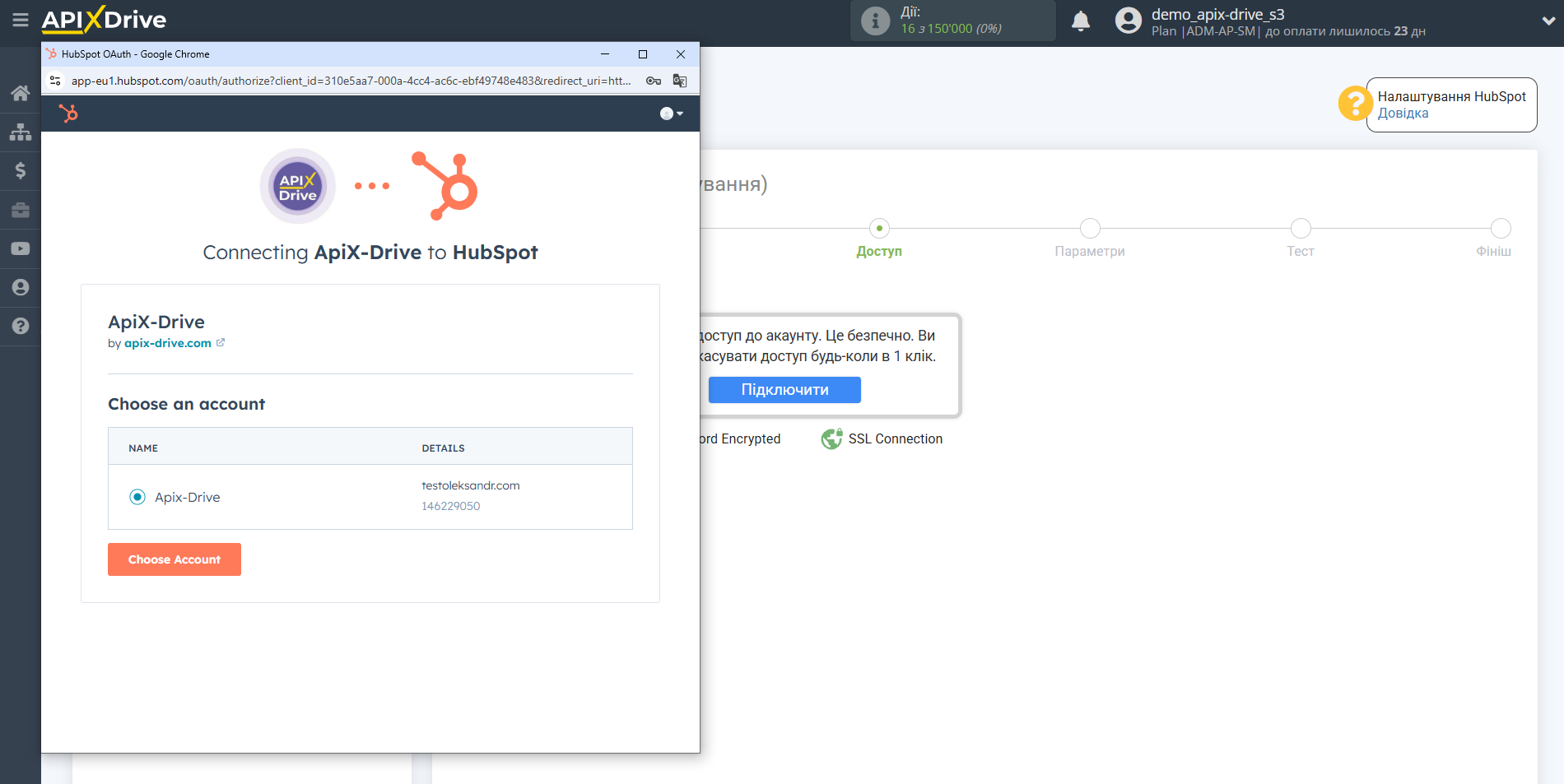Click the translate page icon in address bar

coord(680,81)
